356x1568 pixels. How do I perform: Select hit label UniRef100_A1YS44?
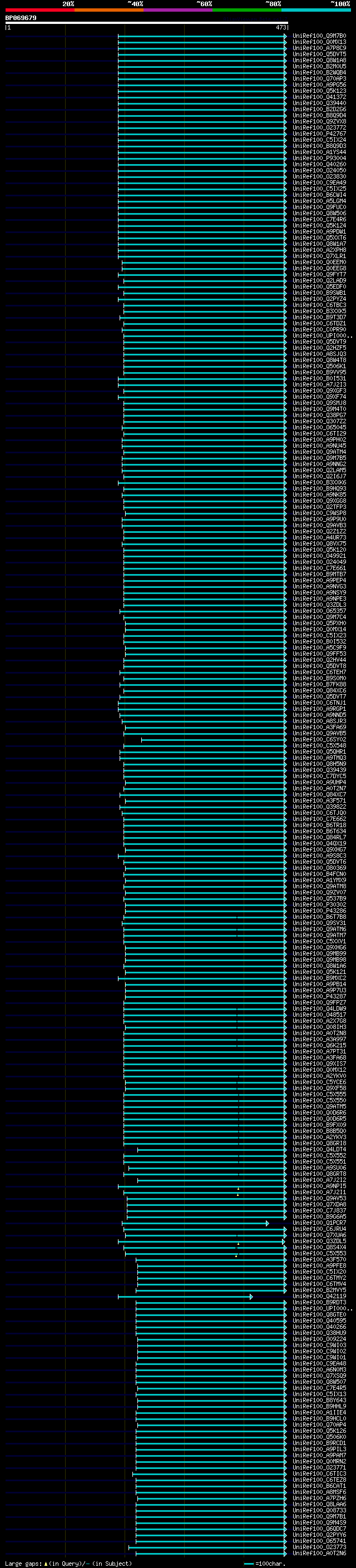click(x=319, y=152)
